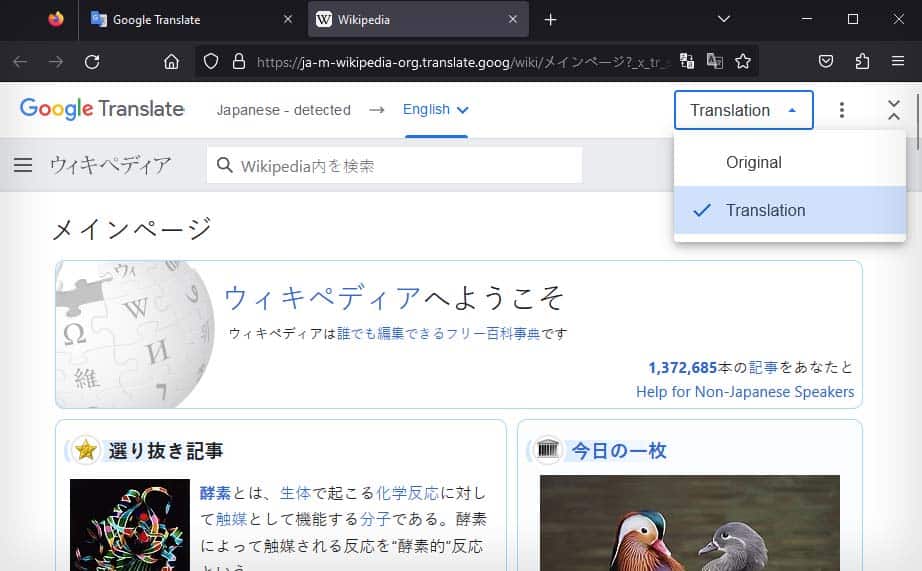Go forward to next page

[56, 62]
